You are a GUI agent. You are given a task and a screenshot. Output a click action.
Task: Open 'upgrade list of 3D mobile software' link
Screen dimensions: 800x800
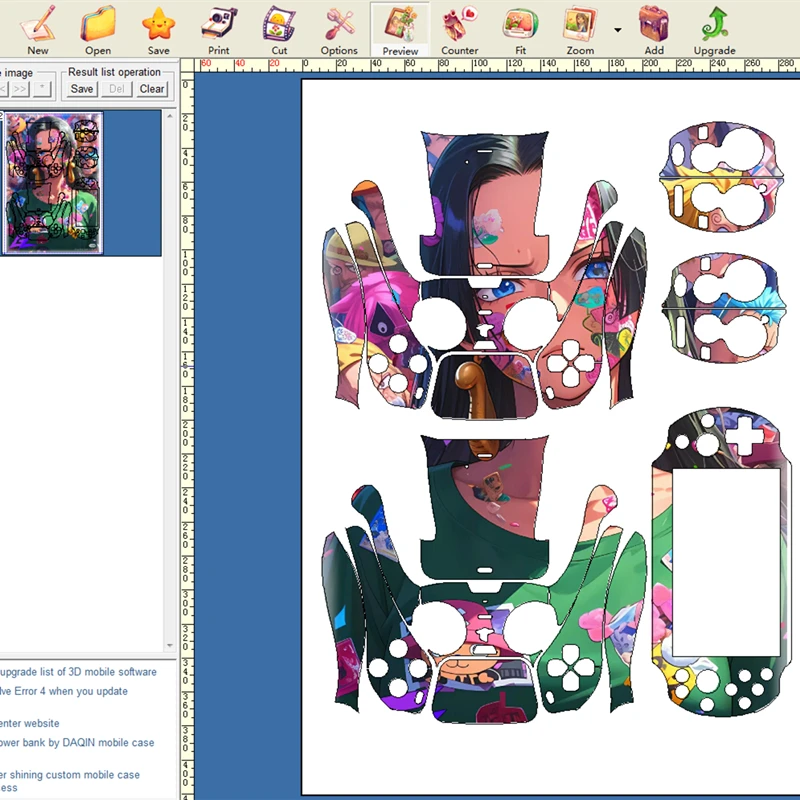click(x=78, y=672)
